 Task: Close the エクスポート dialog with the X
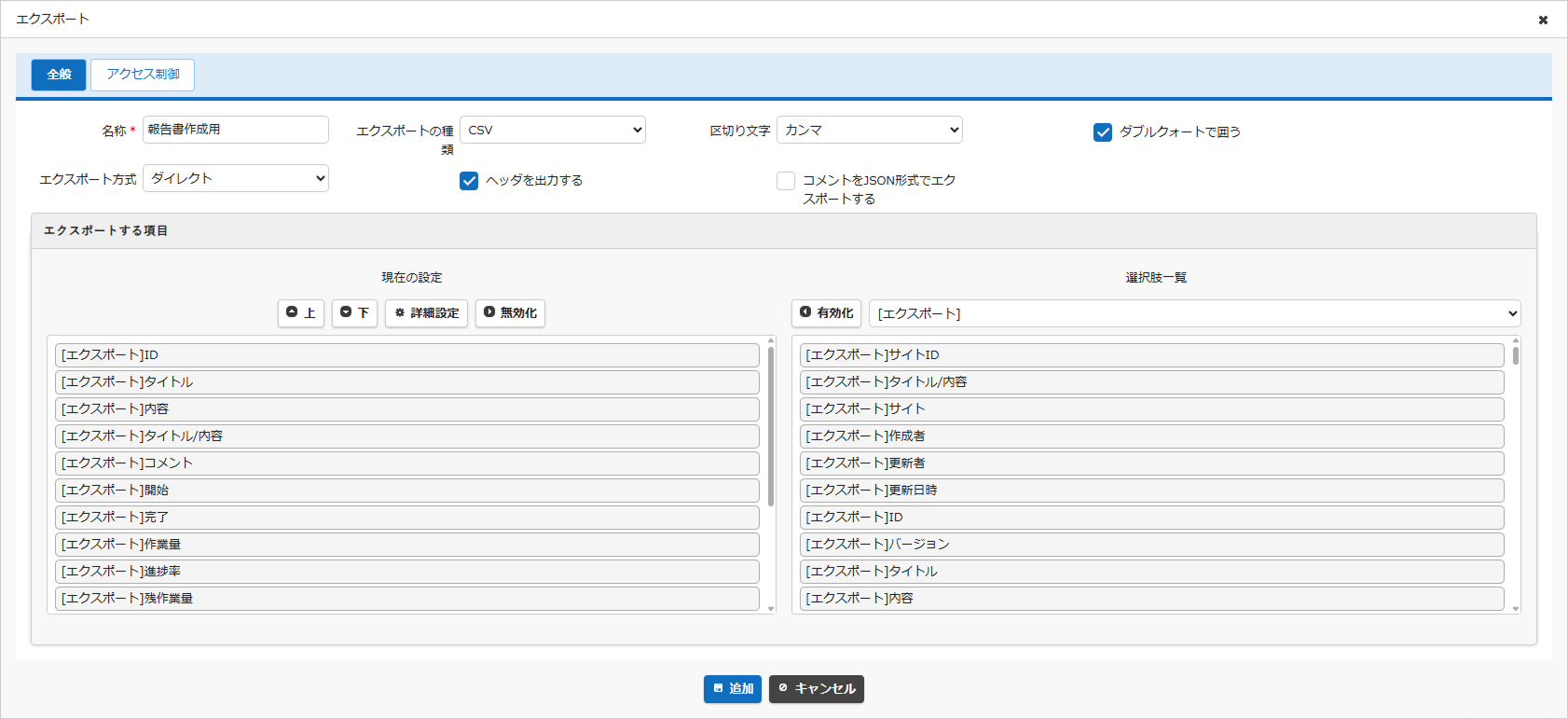pos(1543,20)
